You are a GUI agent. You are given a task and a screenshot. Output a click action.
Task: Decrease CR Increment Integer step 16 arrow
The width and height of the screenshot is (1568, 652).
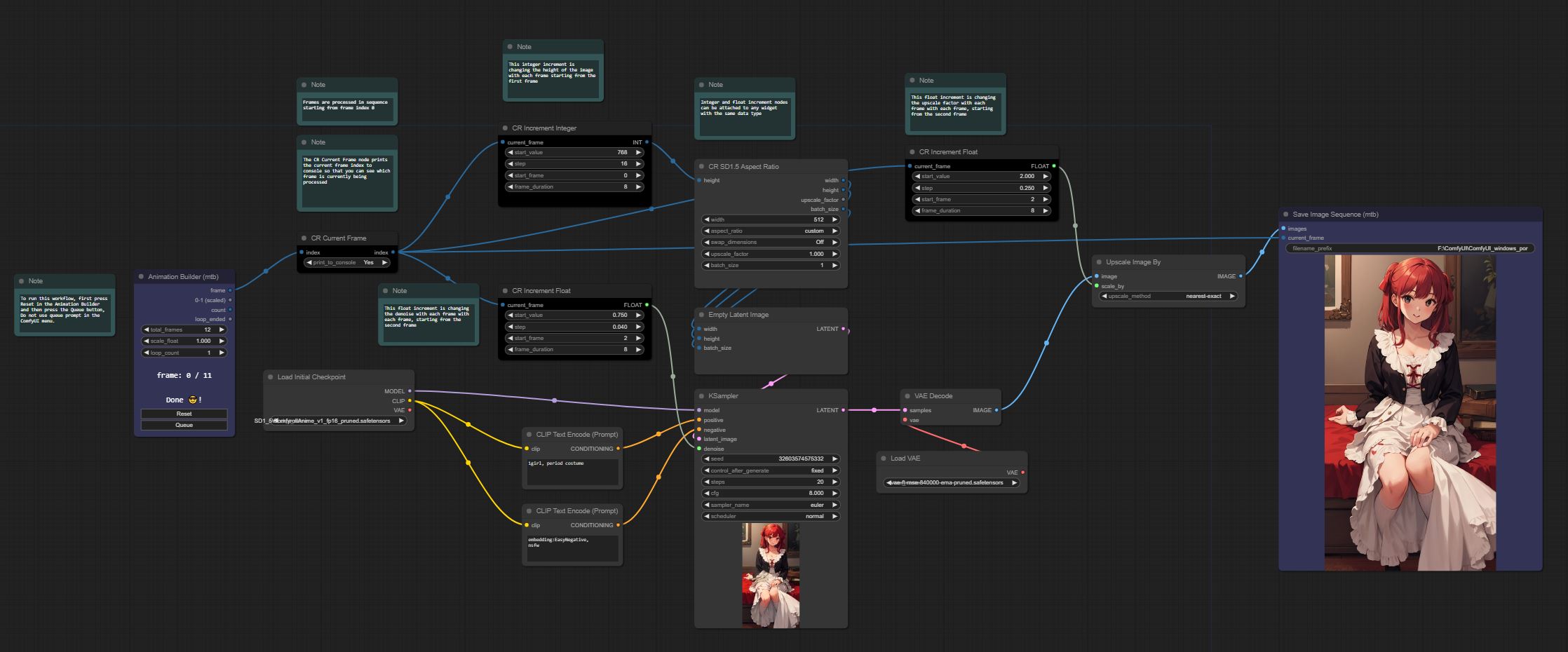point(511,163)
